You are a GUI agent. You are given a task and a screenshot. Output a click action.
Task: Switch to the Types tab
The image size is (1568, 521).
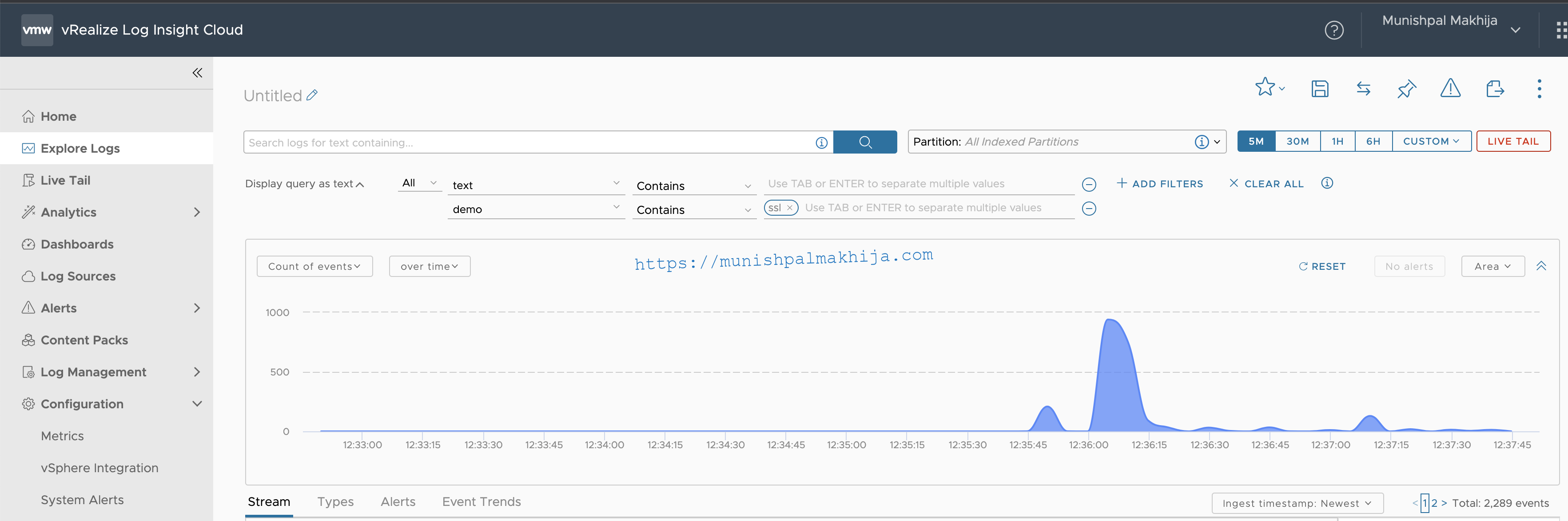click(x=335, y=501)
